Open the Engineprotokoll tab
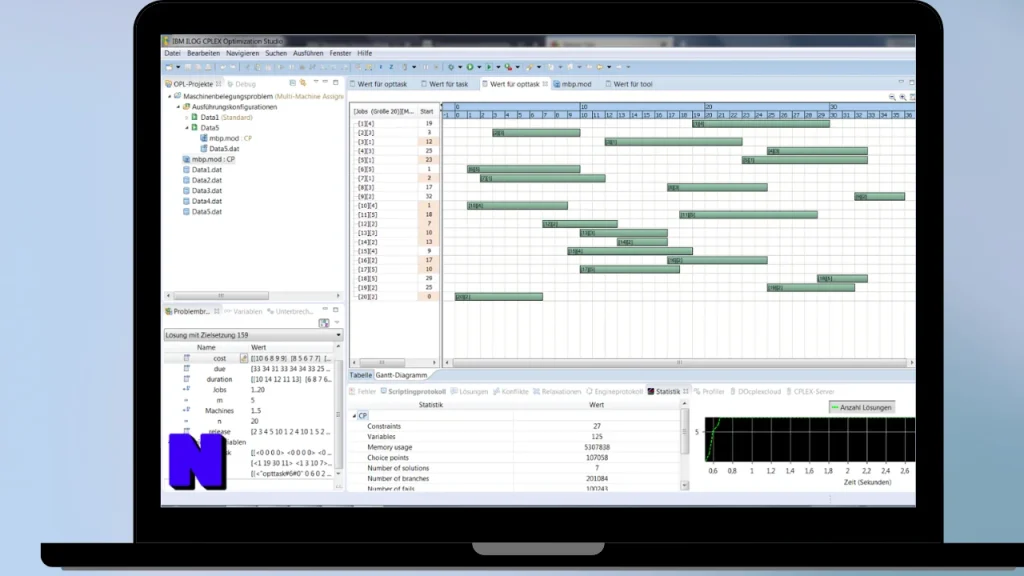Screen dimensions: 1024x576 coord(615,392)
